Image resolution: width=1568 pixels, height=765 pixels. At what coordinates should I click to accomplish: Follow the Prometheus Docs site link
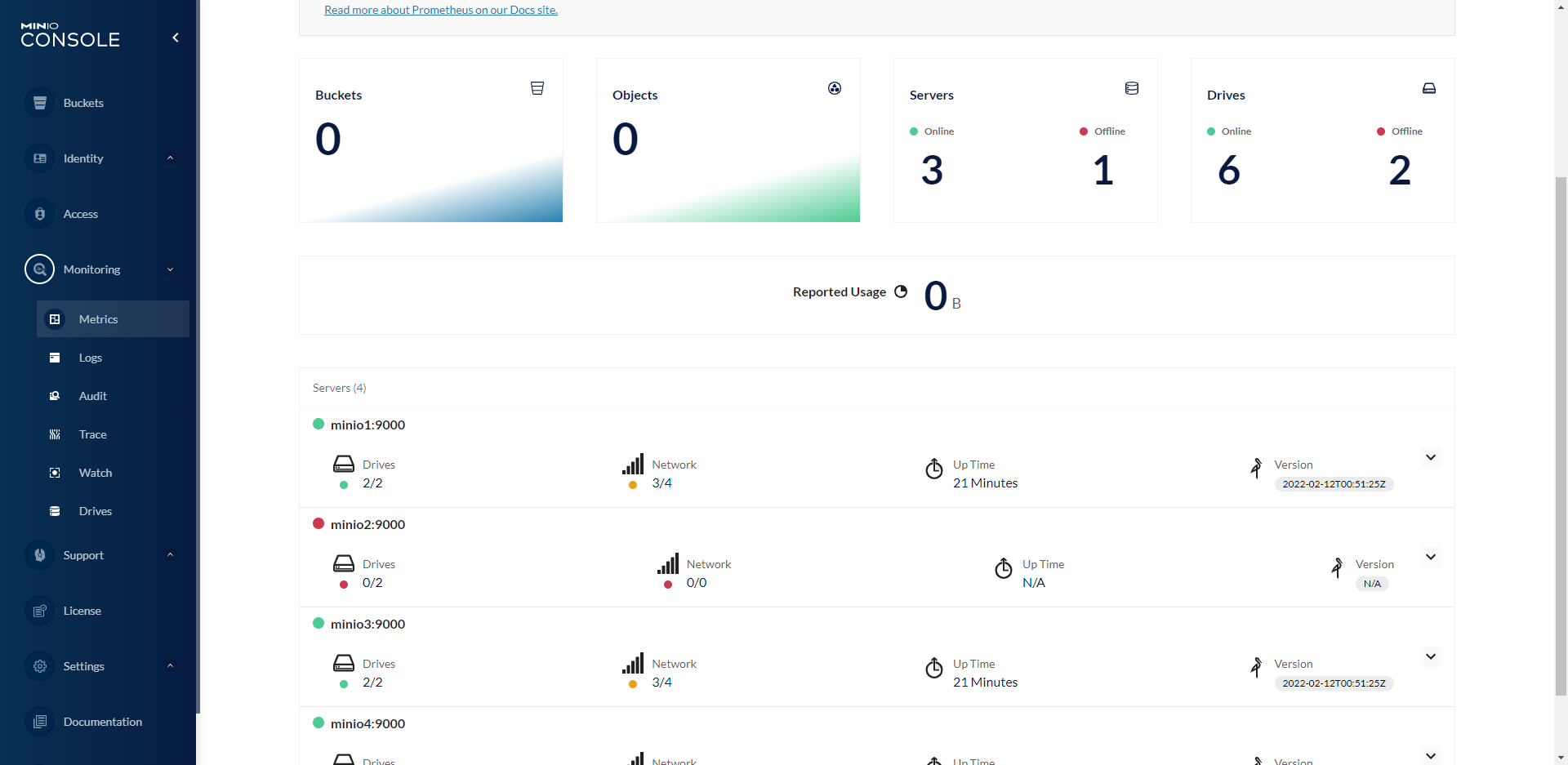[441, 10]
